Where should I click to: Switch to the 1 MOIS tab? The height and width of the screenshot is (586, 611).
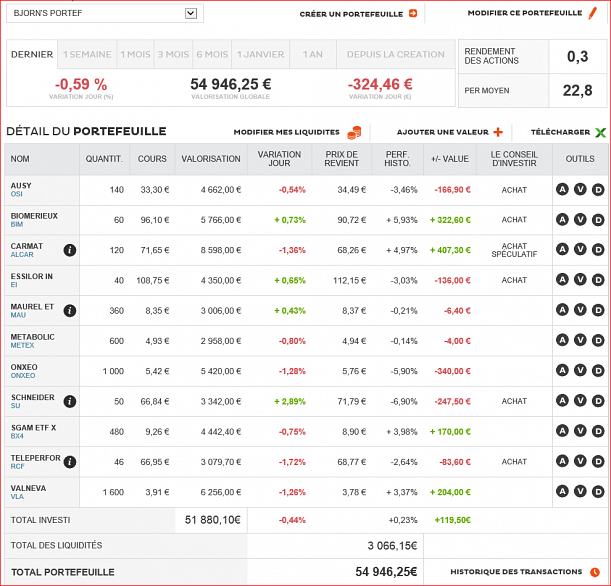pos(135,54)
